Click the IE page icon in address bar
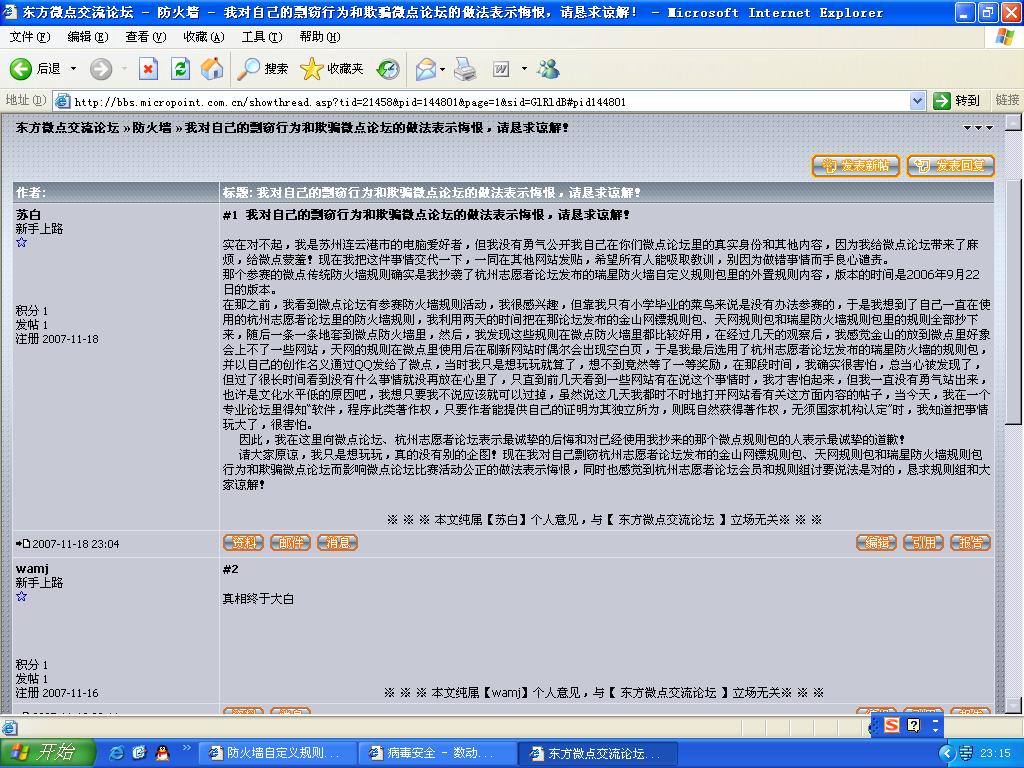This screenshot has width=1024, height=768. pyautogui.click(x=63, y=101)
